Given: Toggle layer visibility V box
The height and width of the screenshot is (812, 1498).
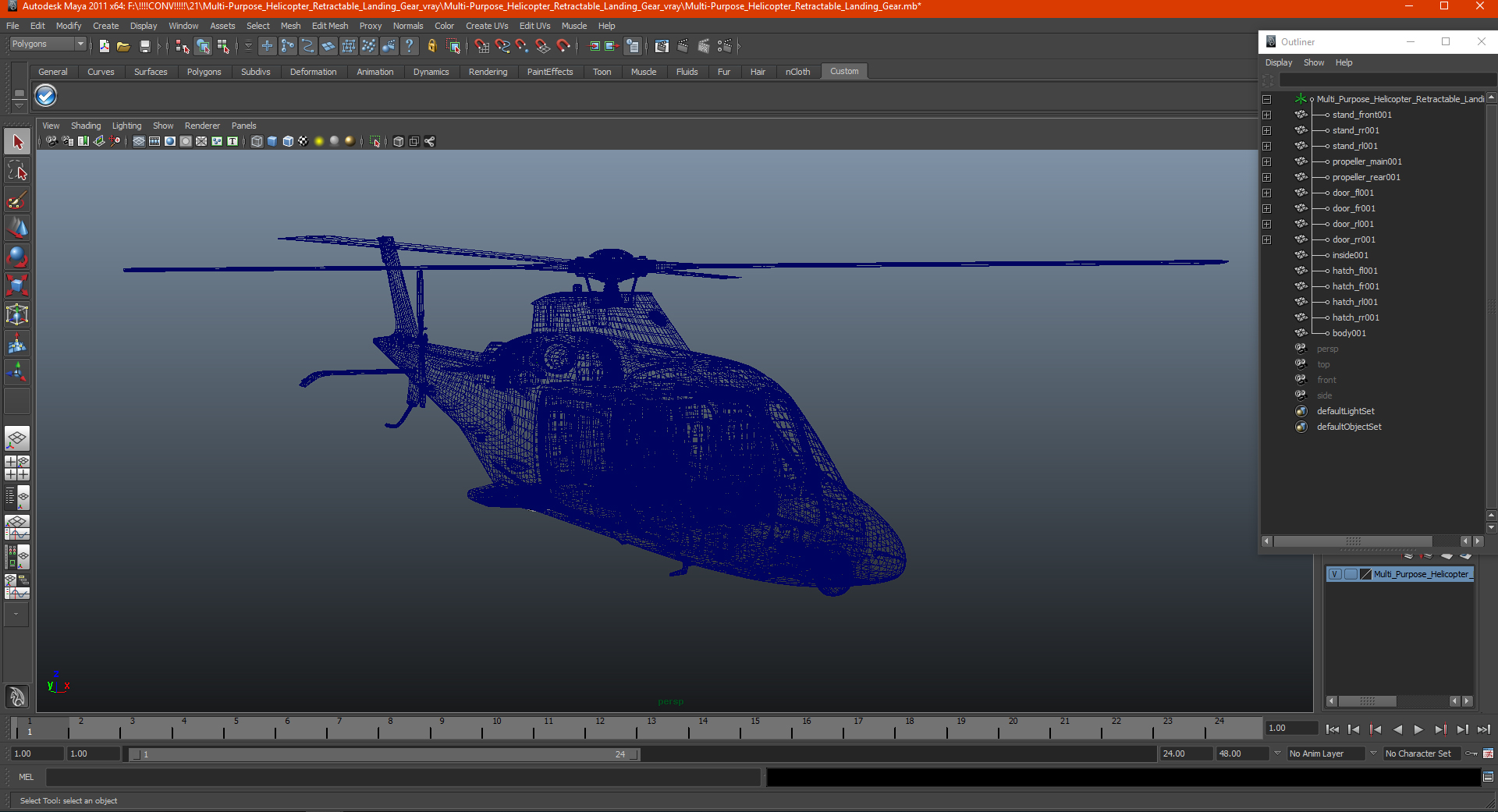Looking at the screenshot, I should 1336,574.
